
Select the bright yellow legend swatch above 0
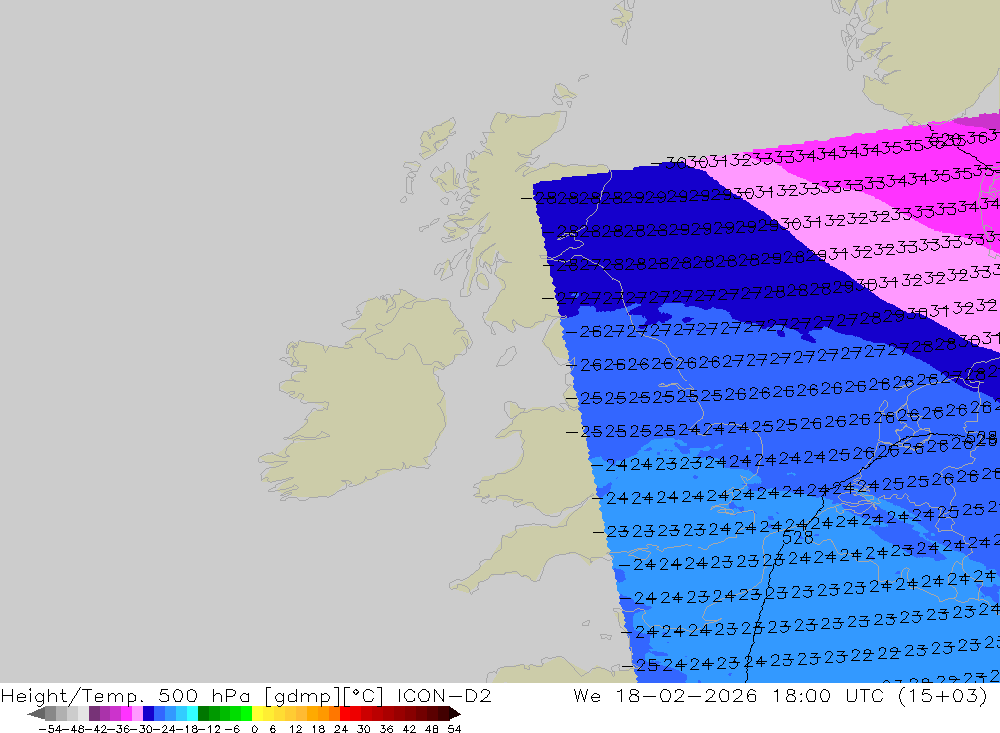point(258,714)
